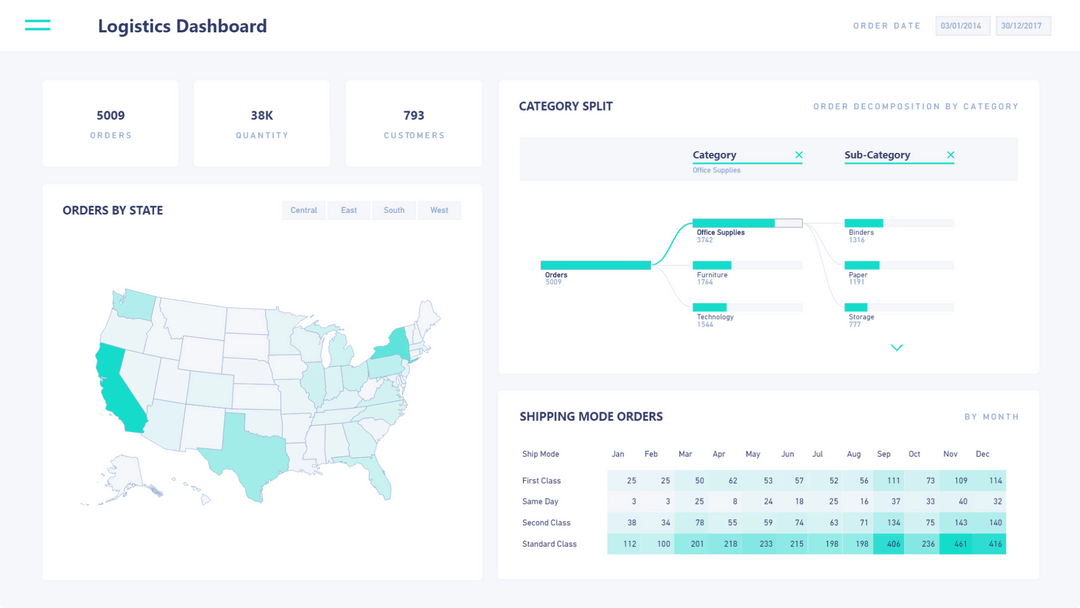This screenshot has width=1080, height=608.
Task: Select the Category tab in Category Split
Action: tap(713, 155)
